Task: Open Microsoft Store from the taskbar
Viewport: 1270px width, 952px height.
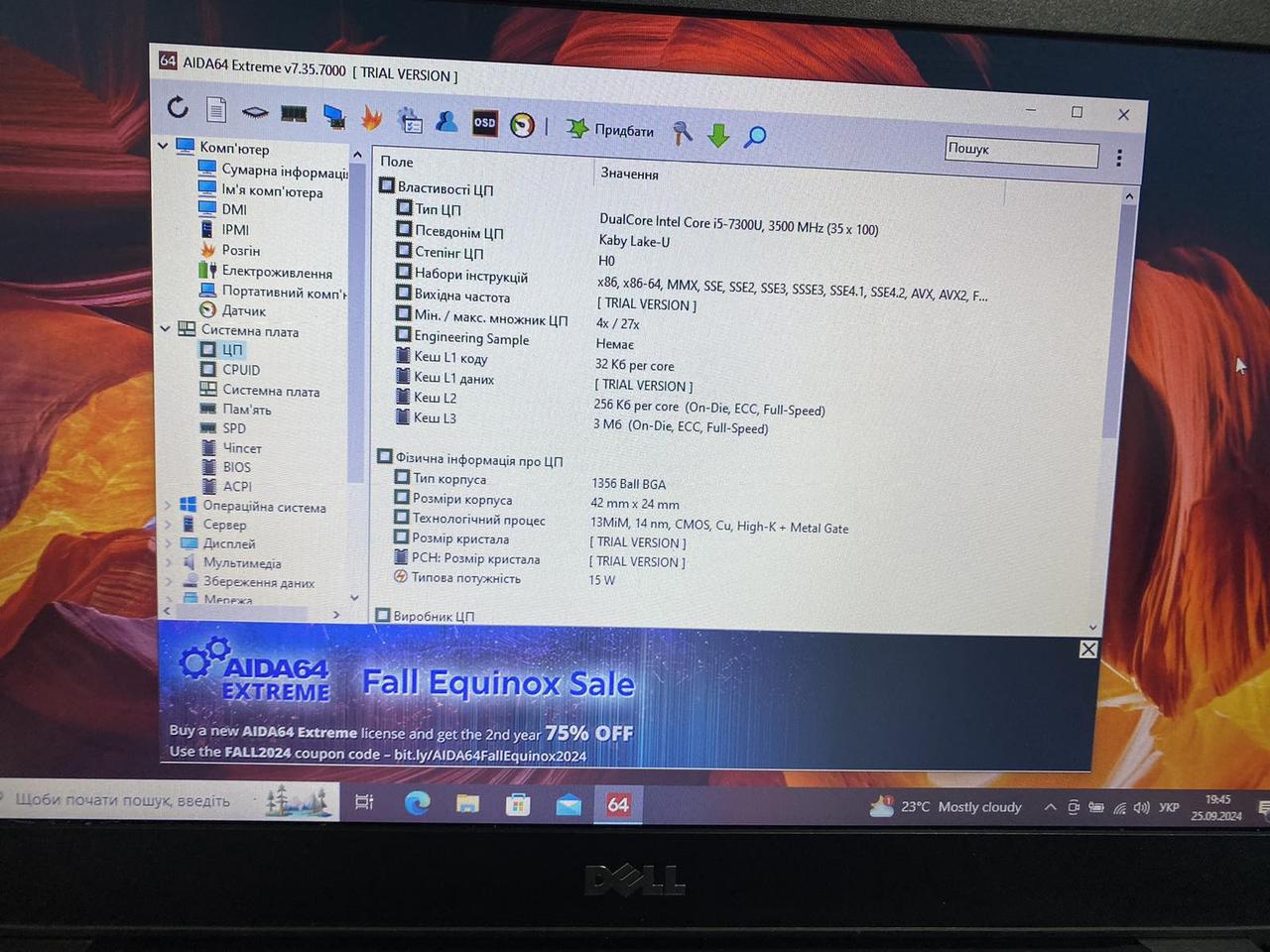Action: (518, 804)
